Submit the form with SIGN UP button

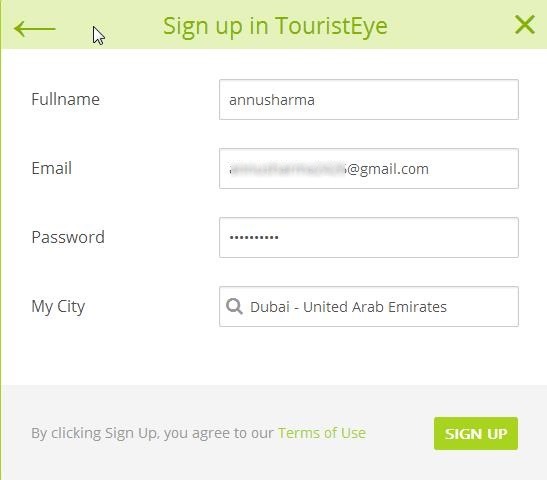coord(476,434)
